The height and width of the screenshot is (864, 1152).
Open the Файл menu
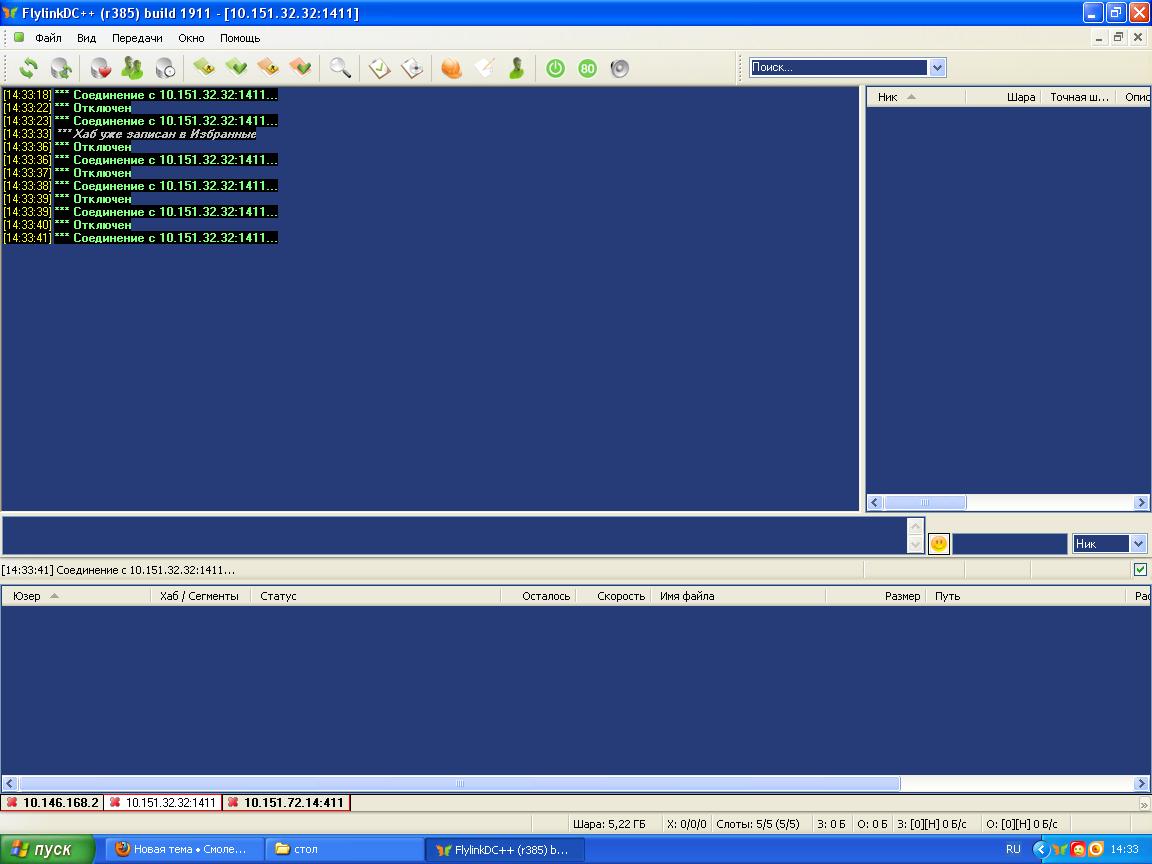click(x=48, y=38)
